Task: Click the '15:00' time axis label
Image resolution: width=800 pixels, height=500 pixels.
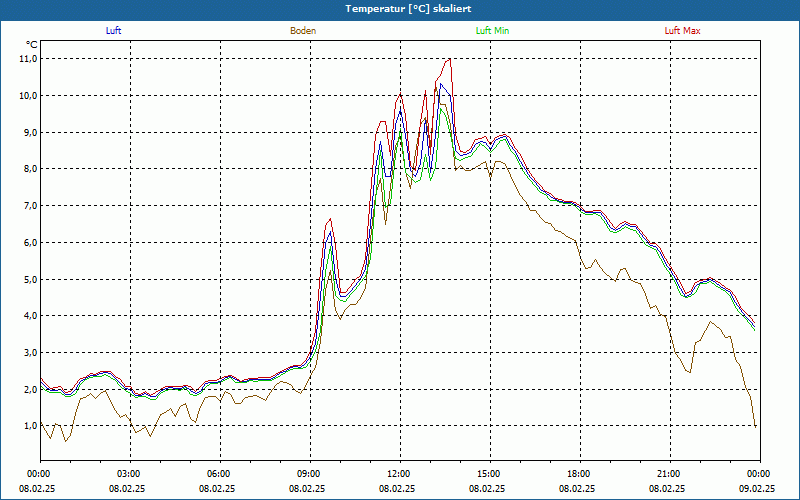Action: point(490,474)
